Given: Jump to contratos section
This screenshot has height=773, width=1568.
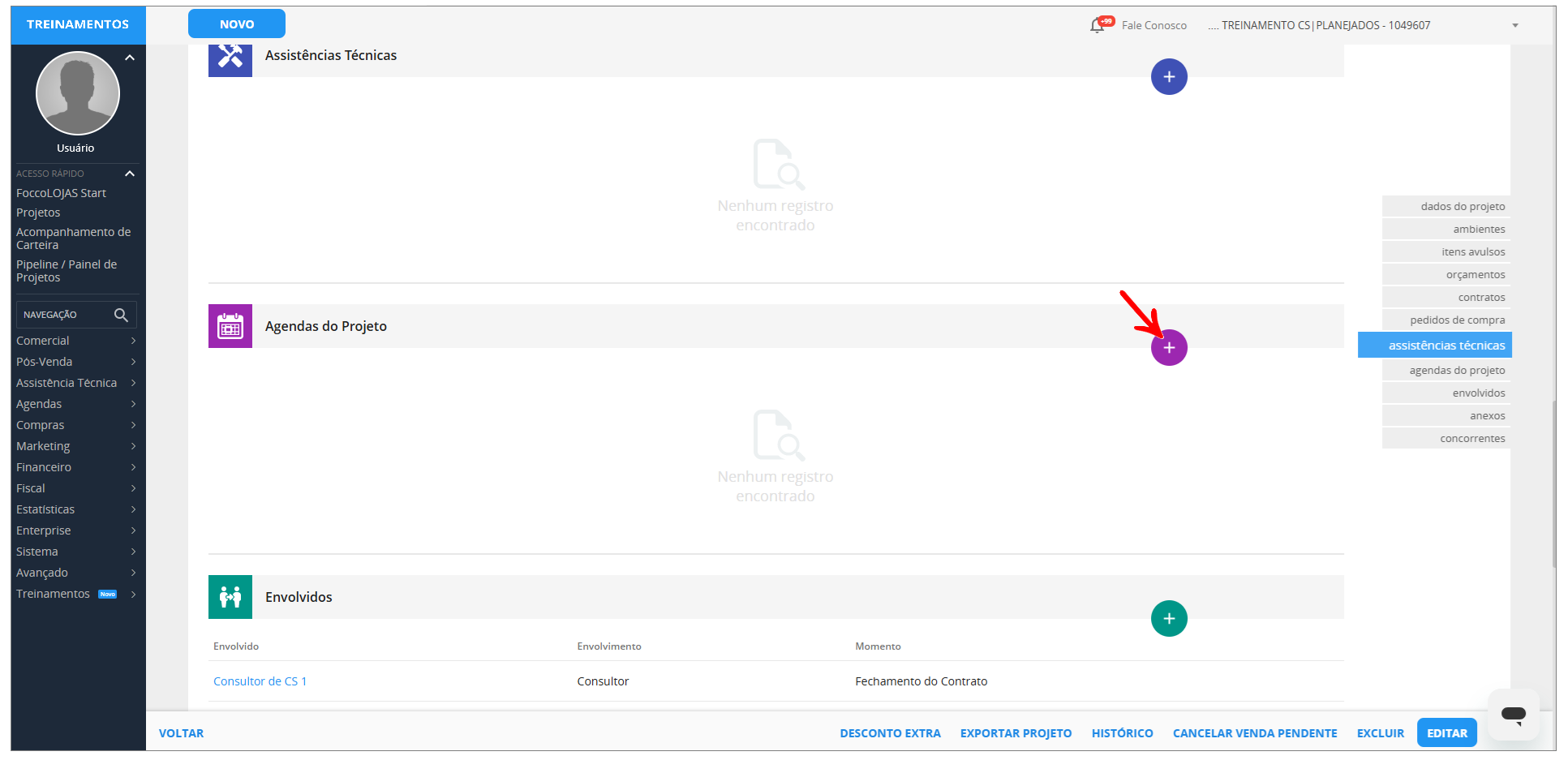Looking at the screenshot, I should coord(1446,298).
